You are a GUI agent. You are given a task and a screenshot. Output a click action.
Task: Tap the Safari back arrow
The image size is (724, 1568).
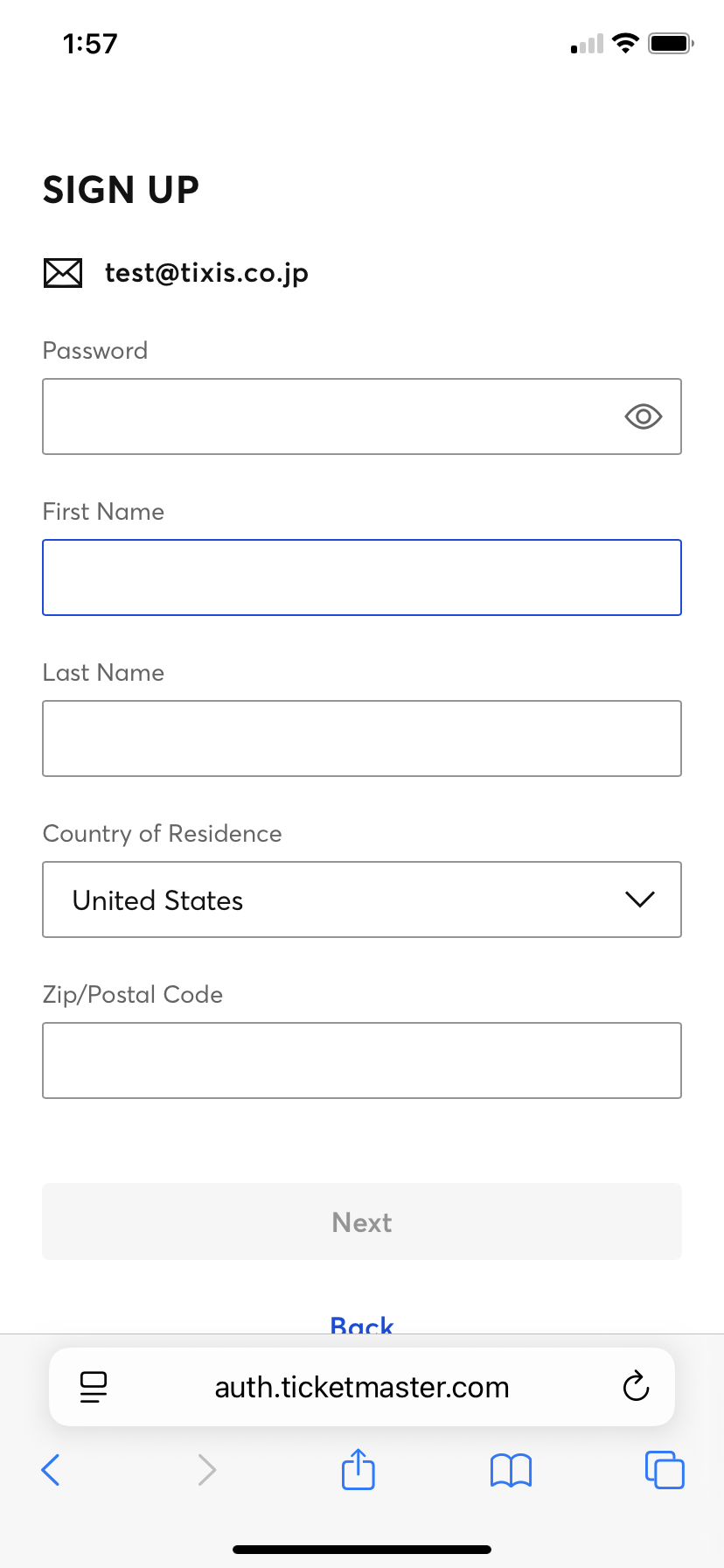pos(52,1470)
